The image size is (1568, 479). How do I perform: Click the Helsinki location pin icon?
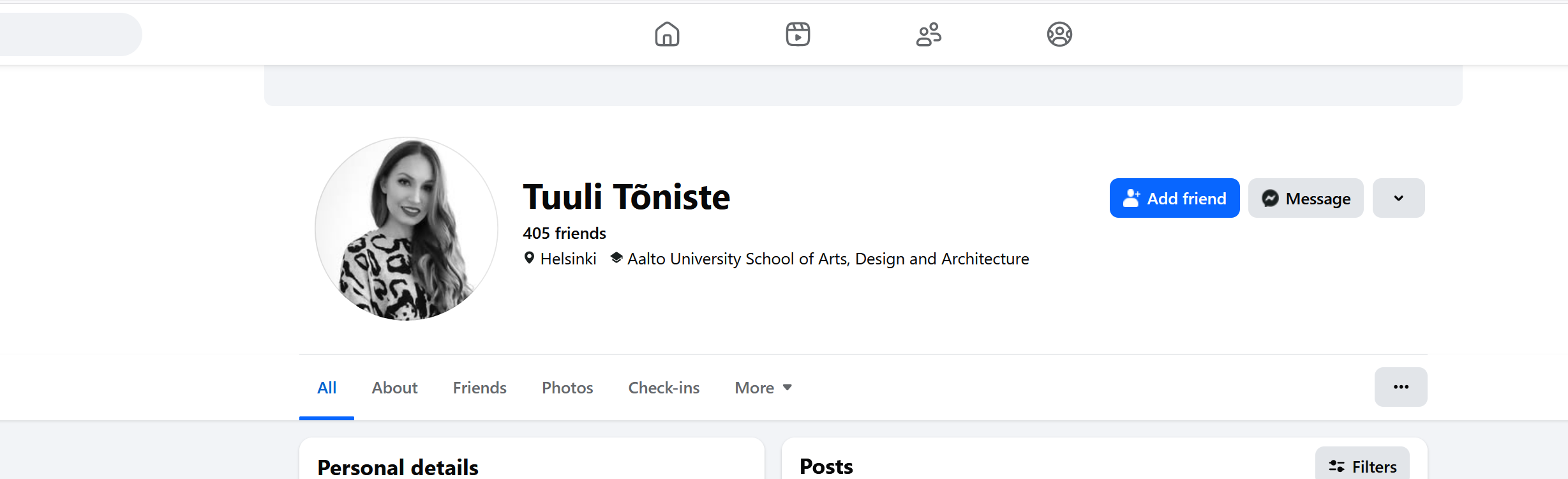529,258
